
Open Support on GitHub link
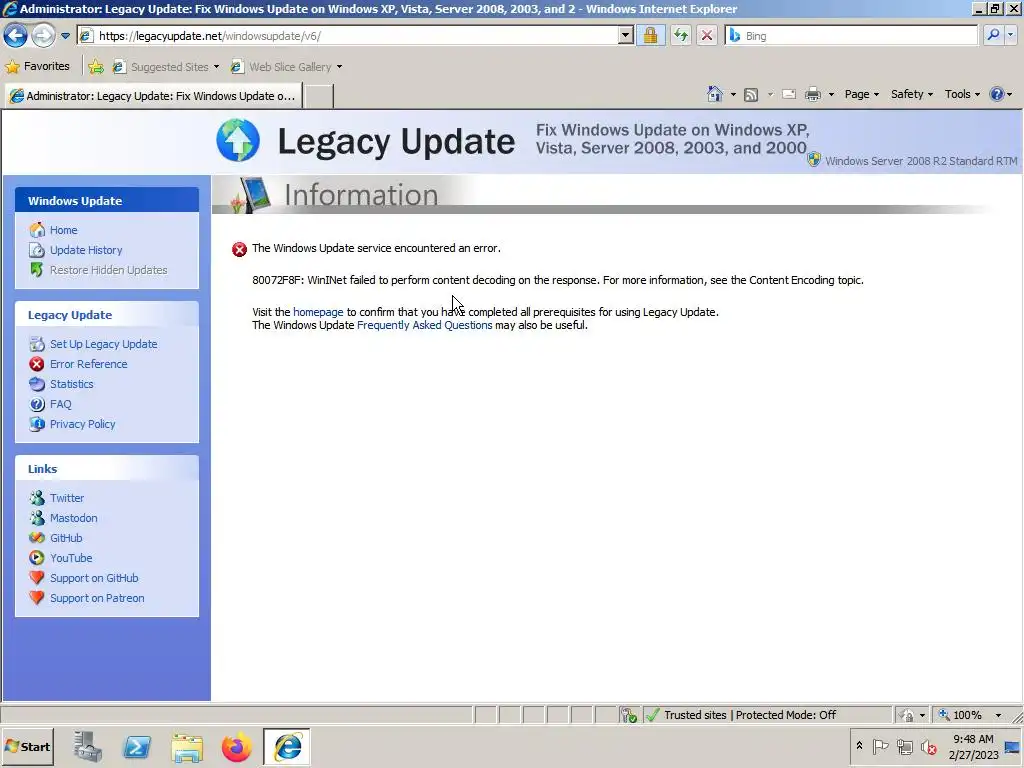pos(94,579)
